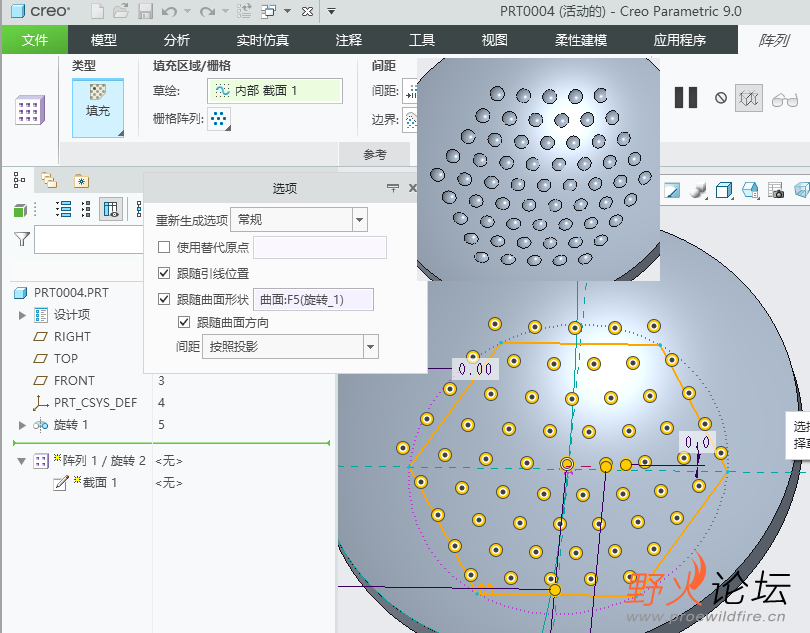Click the pattern feature grid icon

coord(30,110)
